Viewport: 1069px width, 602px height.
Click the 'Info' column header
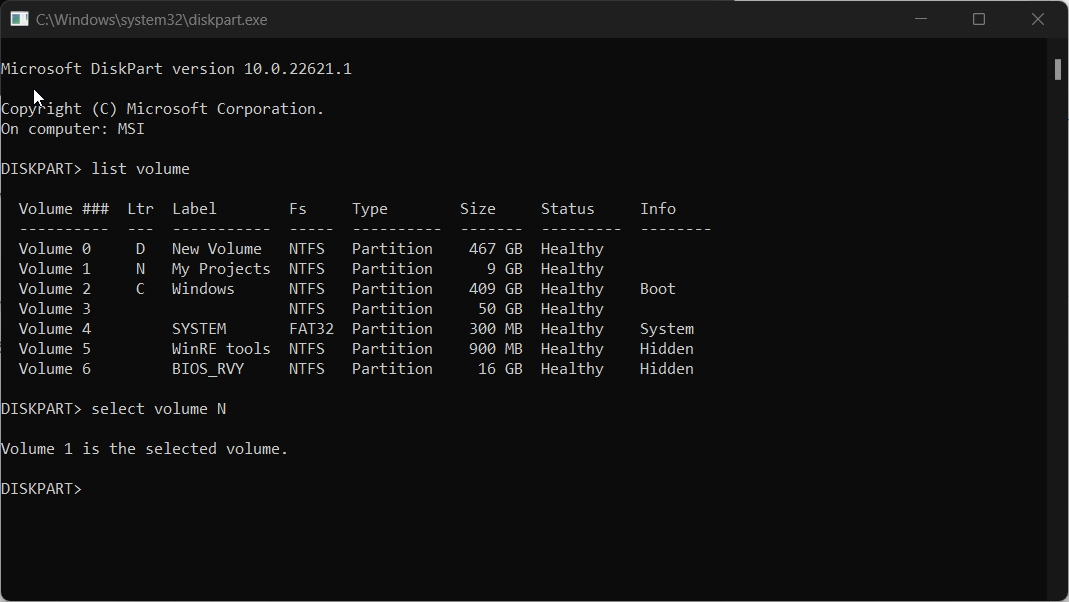tap(658, 209)
